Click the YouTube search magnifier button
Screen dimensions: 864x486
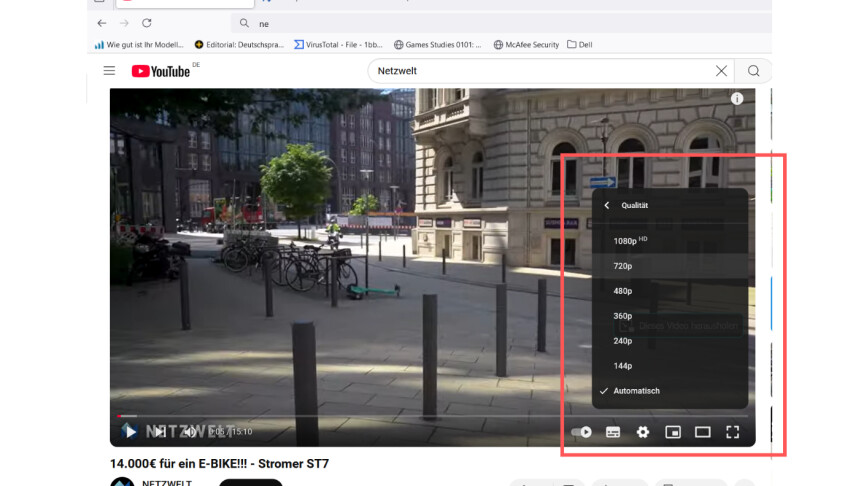pyautogui.click(x=753, y=71)
